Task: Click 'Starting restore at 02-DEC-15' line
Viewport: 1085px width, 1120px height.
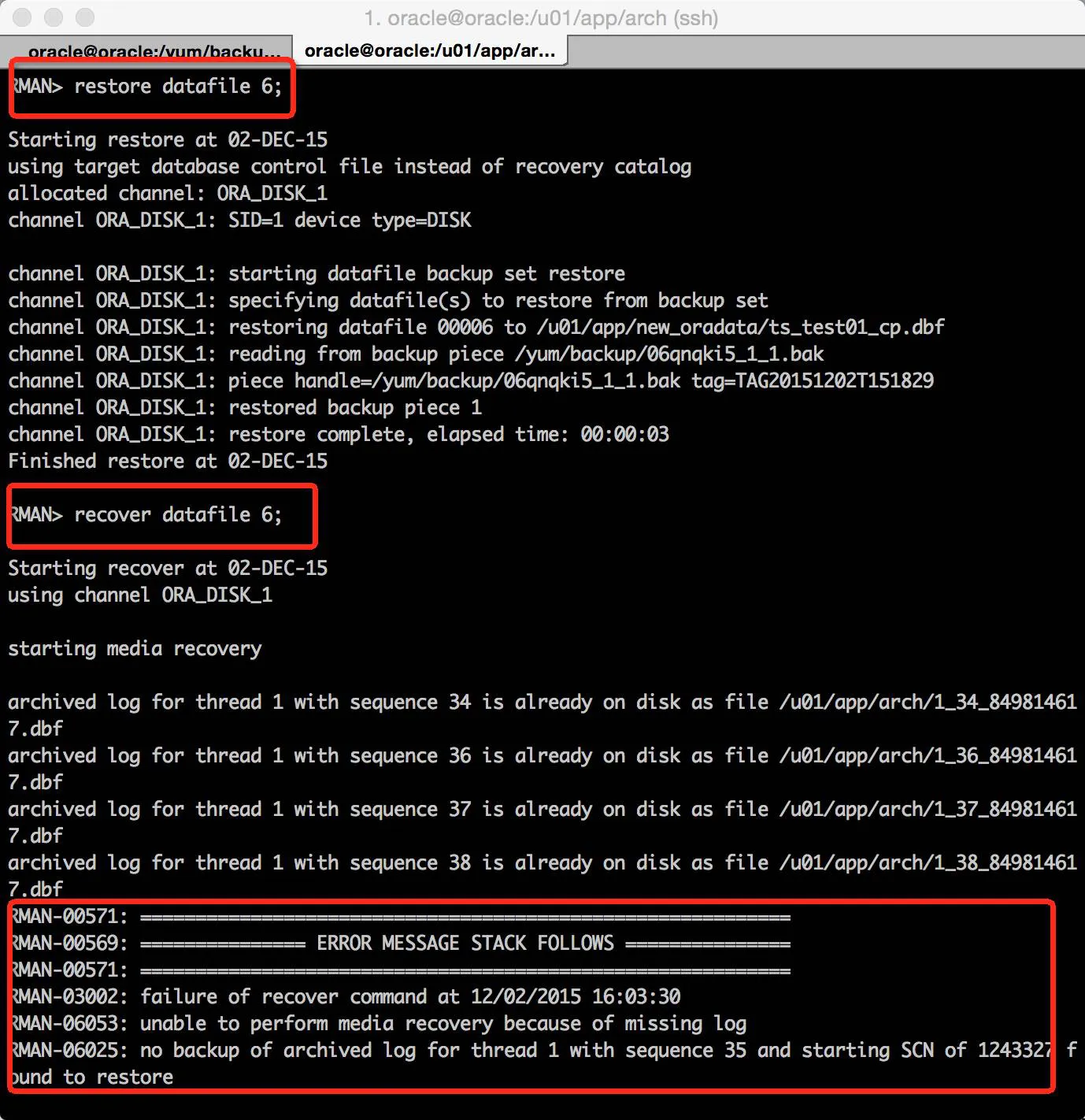Action: click(x=168, y=140)
